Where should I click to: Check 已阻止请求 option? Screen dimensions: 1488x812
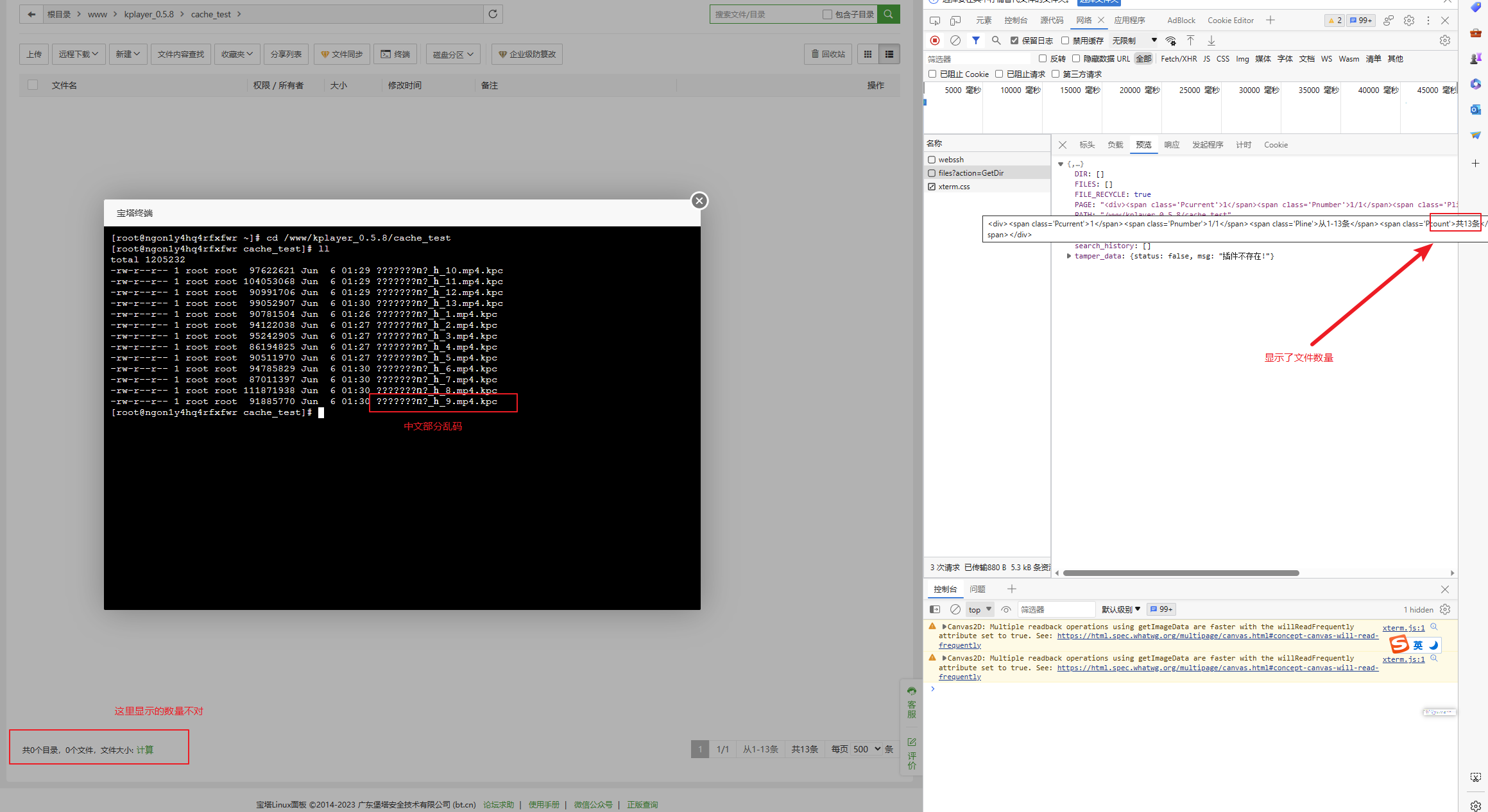point(999,74)
